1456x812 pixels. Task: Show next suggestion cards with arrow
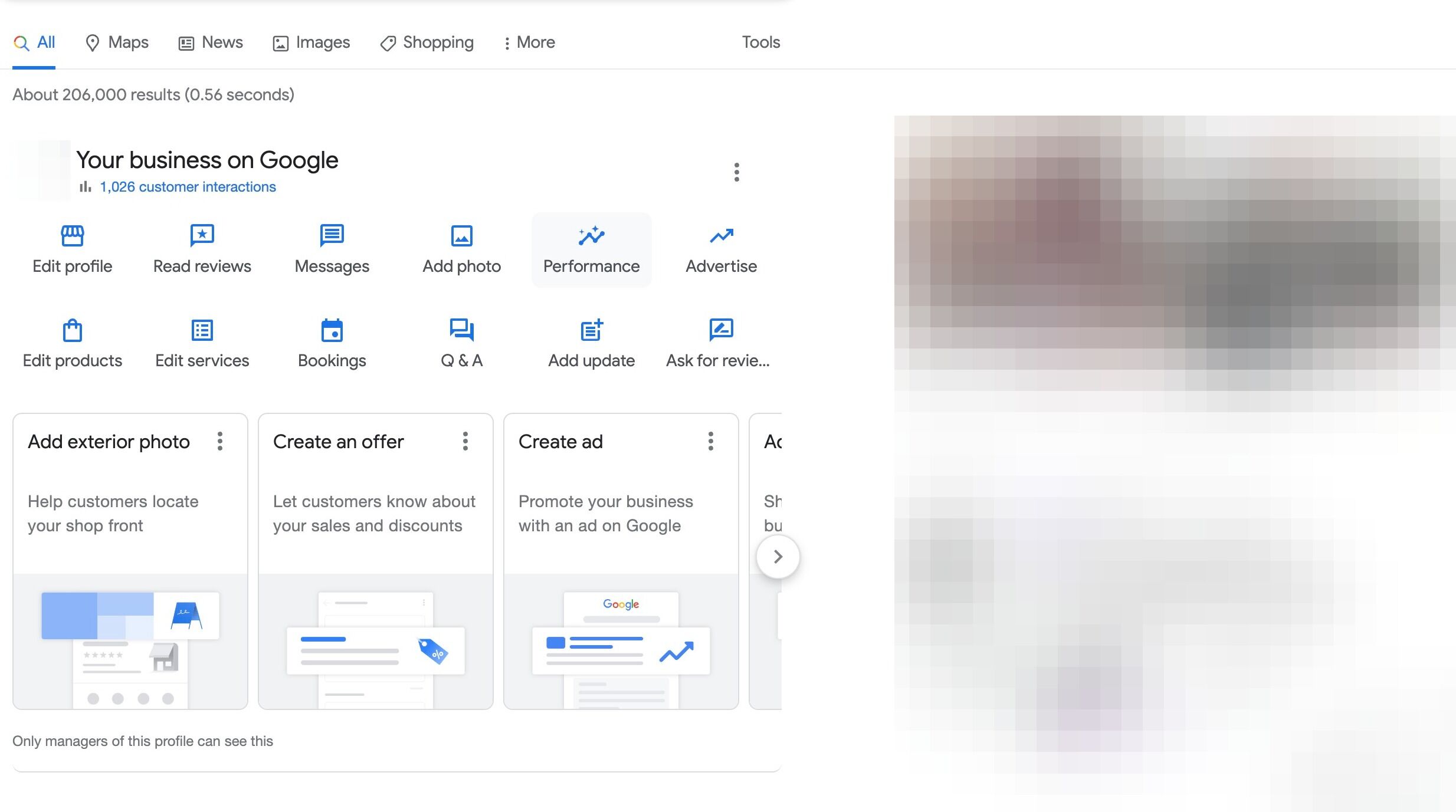[778, 557]
